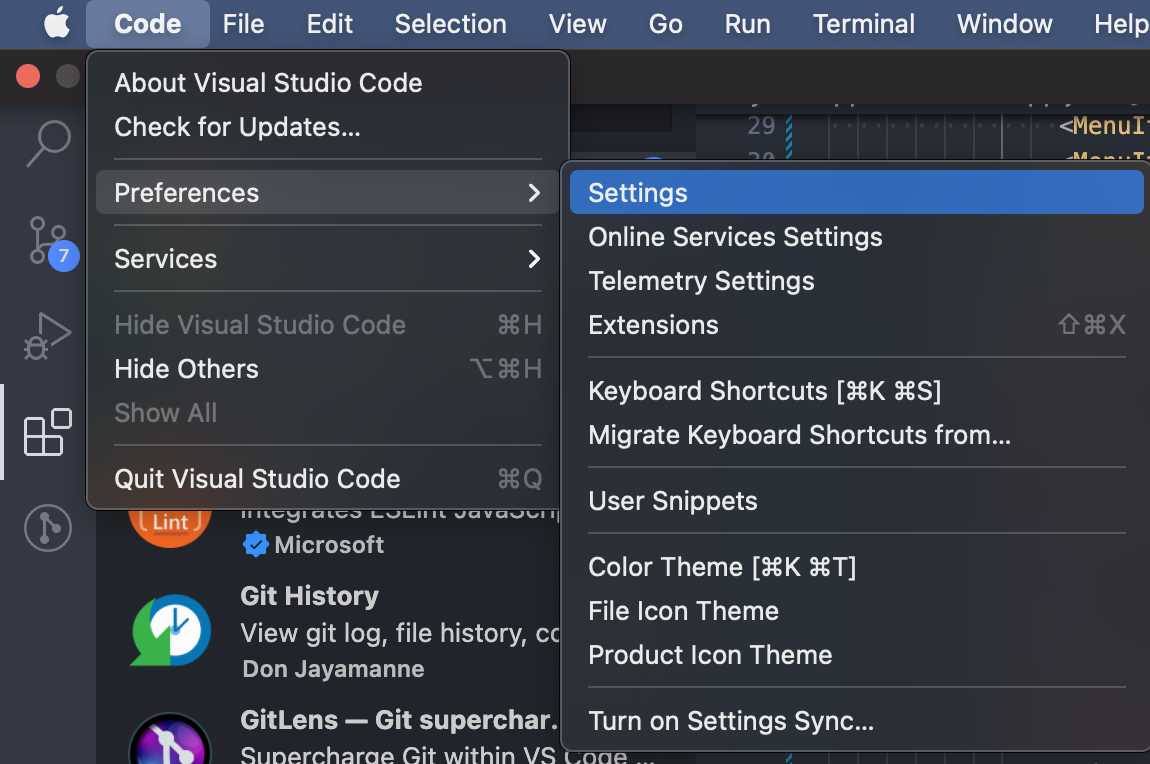Click the Git History extension icon

point(170,630)
